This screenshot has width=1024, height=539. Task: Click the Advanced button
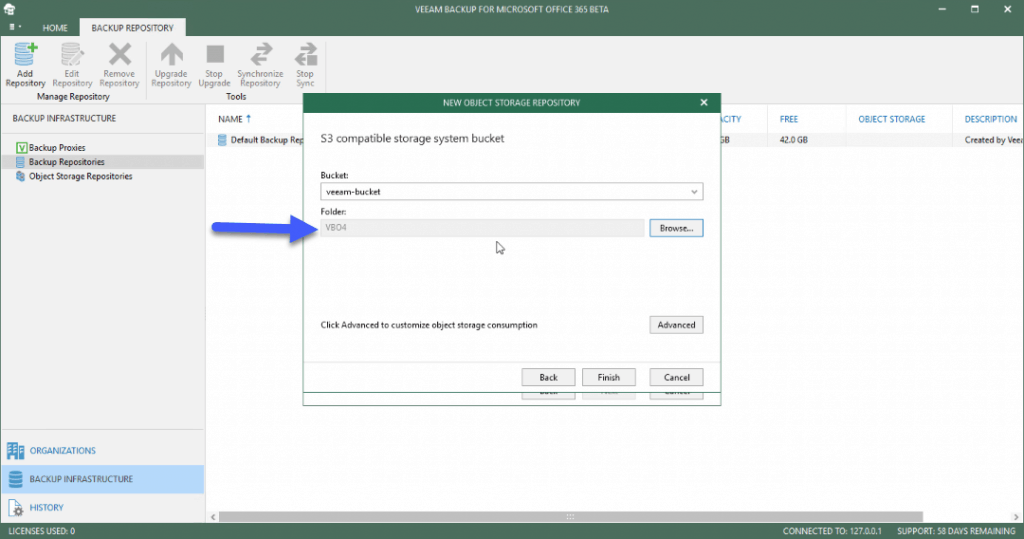click(676, 325)
